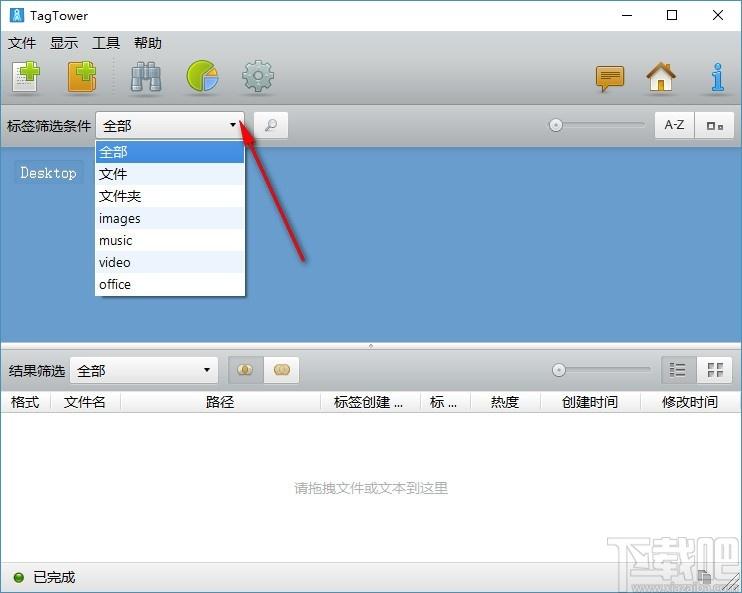
Task: Switch results to grid thumbnail view
Action: [715, 370]
